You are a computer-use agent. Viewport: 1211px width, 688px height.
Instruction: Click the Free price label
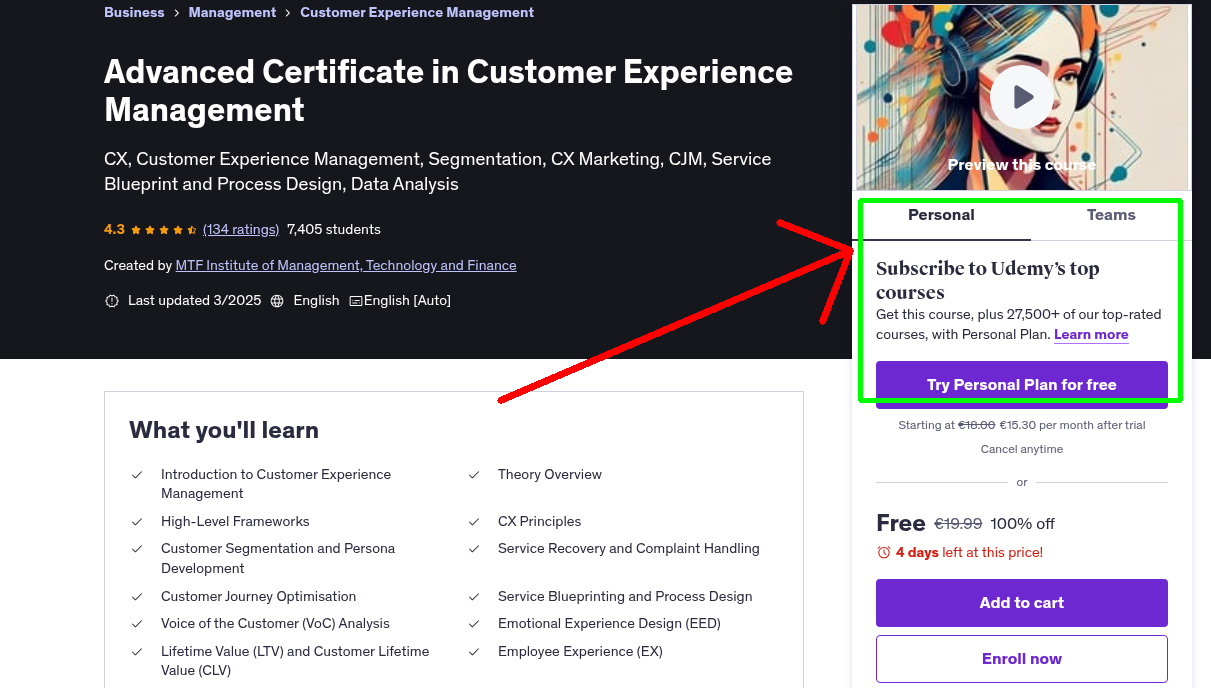tap(900, 523)
